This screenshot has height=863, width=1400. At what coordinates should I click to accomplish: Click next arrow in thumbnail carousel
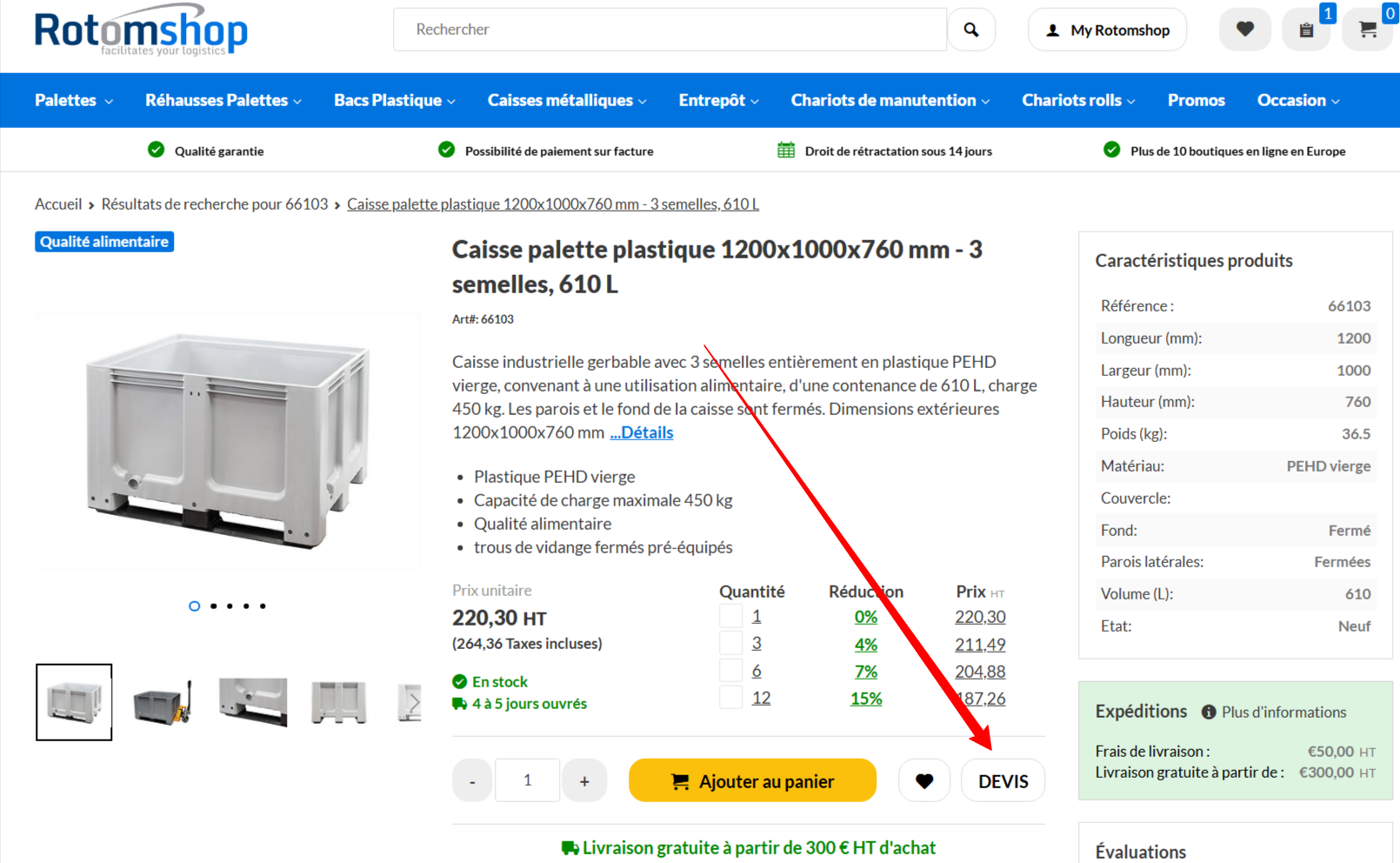[414, 702]
